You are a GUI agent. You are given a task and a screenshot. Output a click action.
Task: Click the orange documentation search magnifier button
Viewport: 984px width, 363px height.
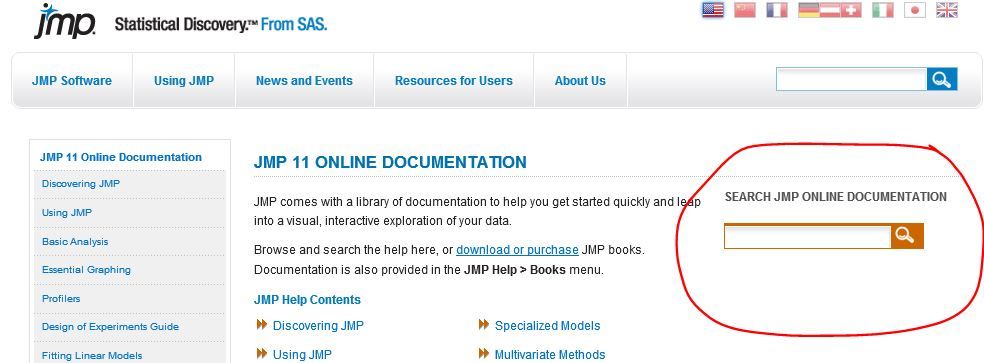[907, 236]
